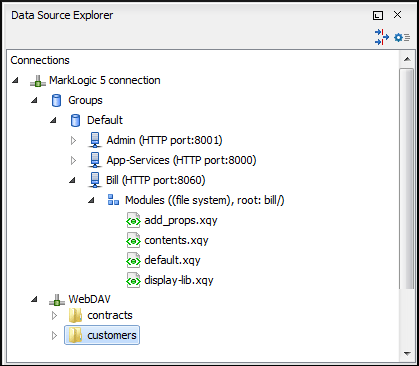The image size is (419, 366).
Task: Open display-lib.xqy file
Action: coord(179,280)
